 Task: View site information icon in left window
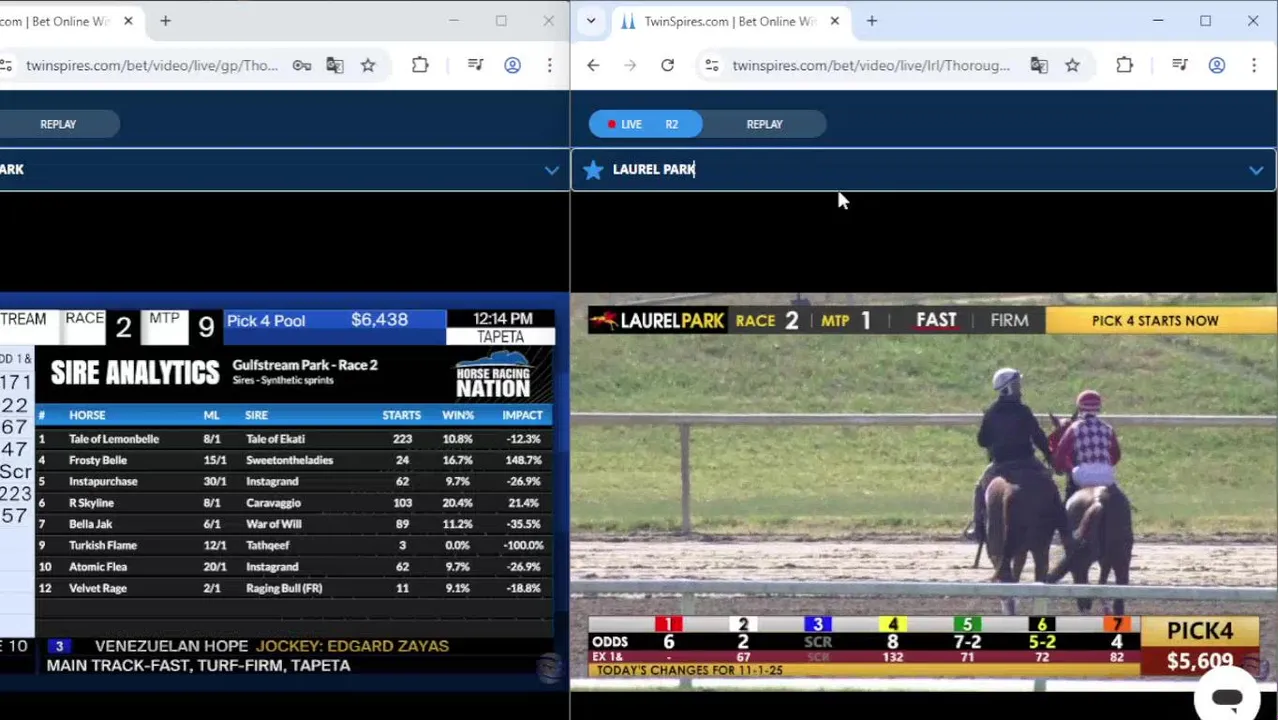point(6,65)
